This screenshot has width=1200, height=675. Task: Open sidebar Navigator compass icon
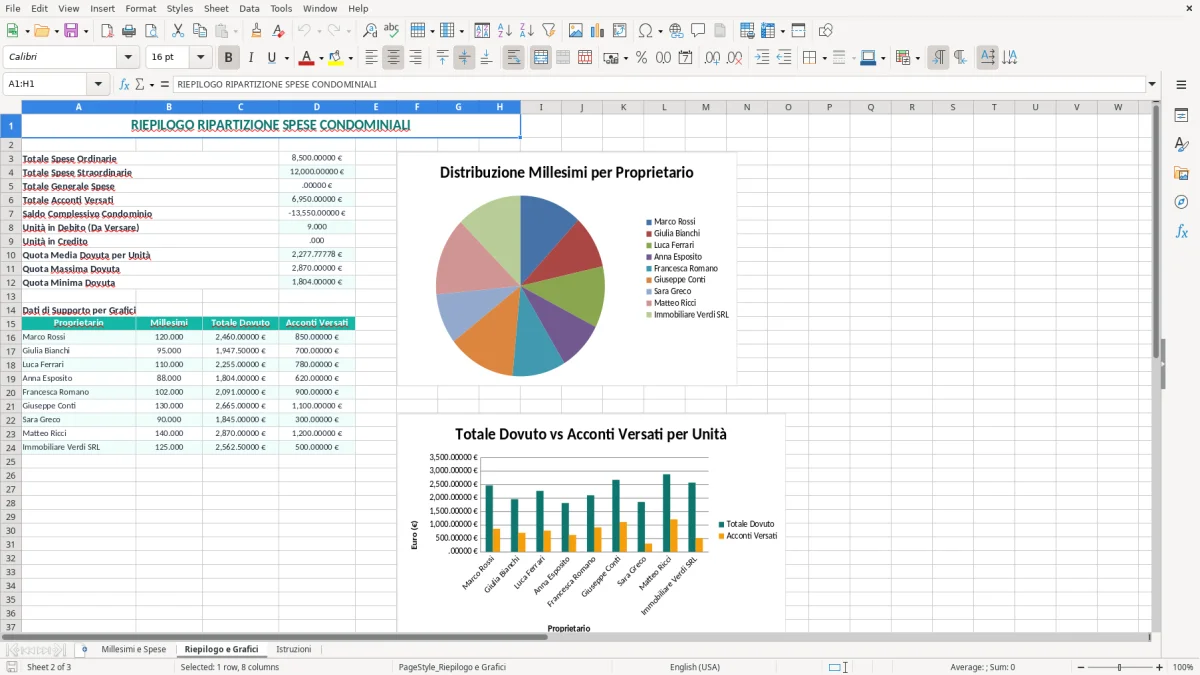coord(1181,203)
